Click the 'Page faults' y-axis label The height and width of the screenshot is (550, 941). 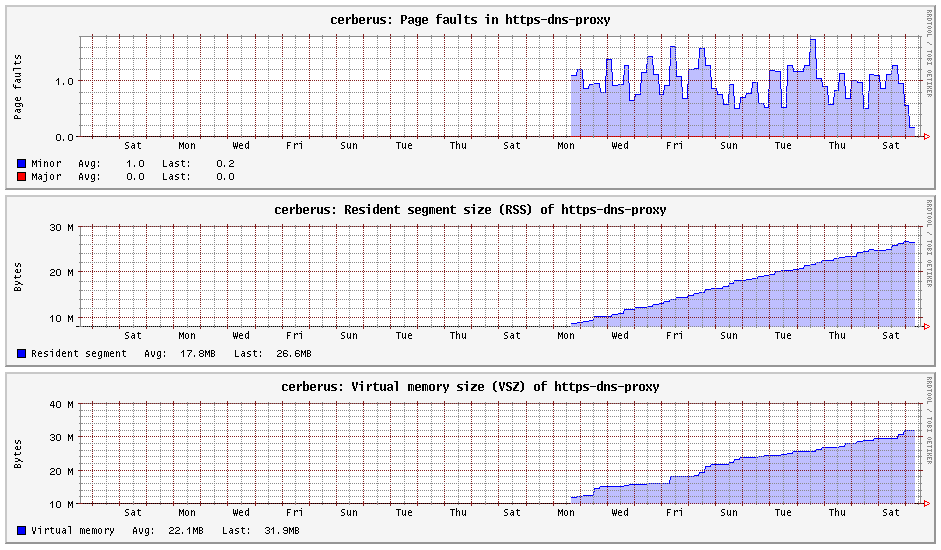click(17, 87)
